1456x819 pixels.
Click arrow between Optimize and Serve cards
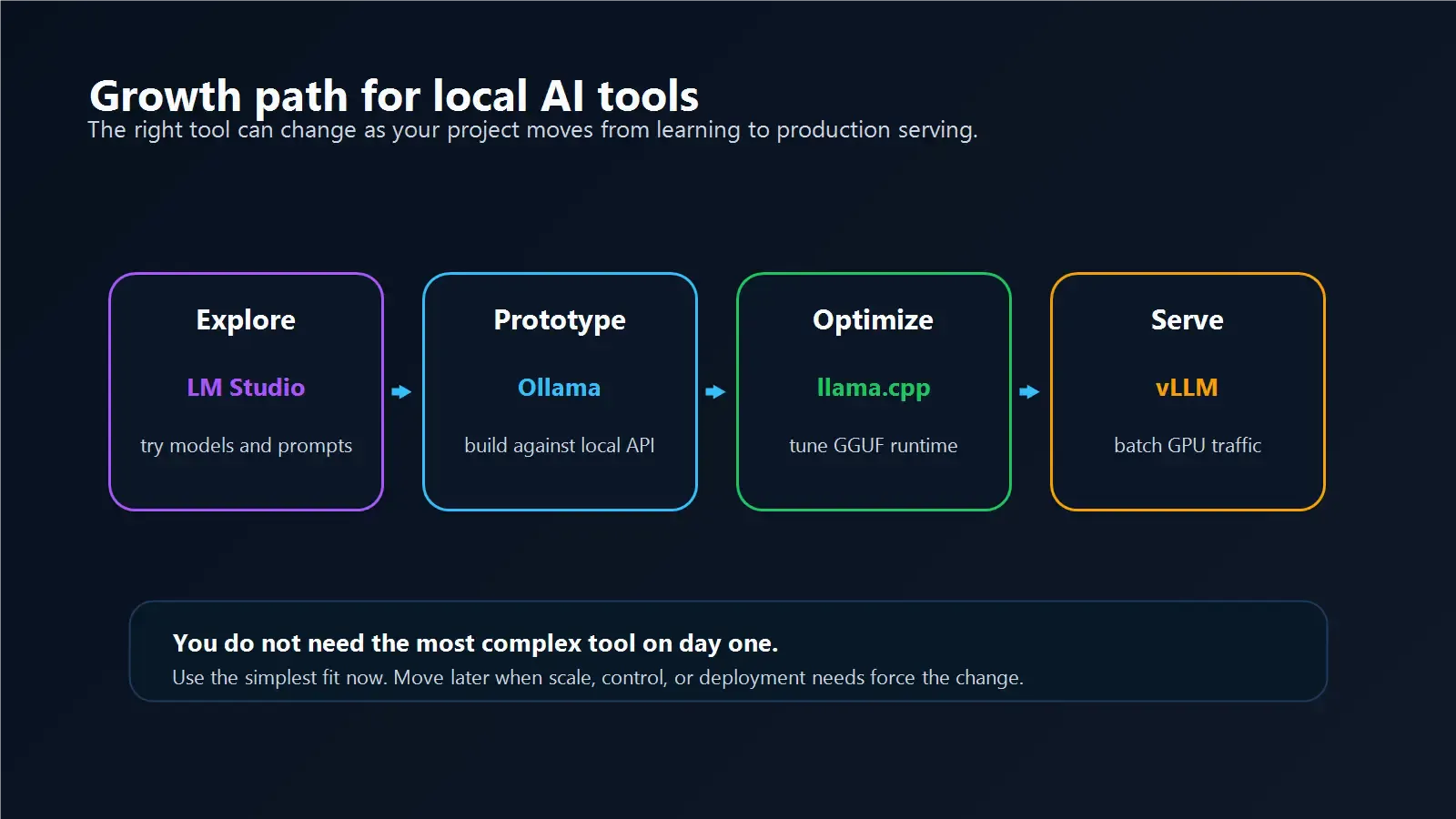pyautogui.click(x=1029, y=392)
